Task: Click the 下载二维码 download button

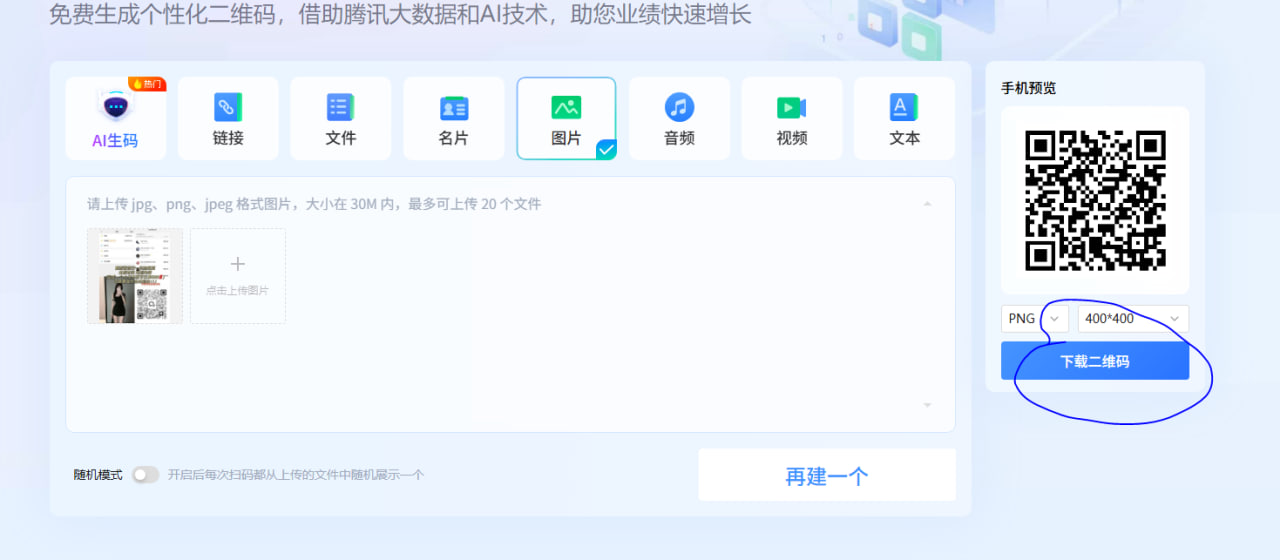Action: [1095, 361]
